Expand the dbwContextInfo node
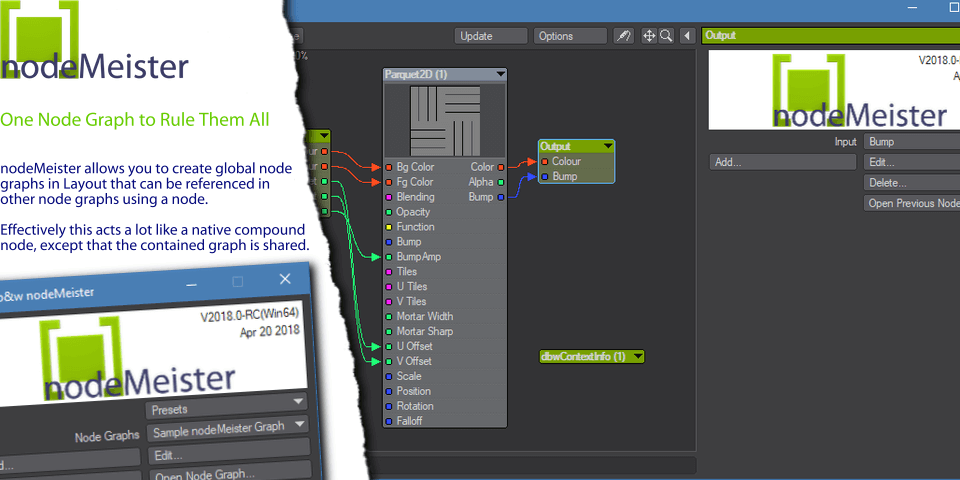The image size is (960, 480). coord(636,356)
